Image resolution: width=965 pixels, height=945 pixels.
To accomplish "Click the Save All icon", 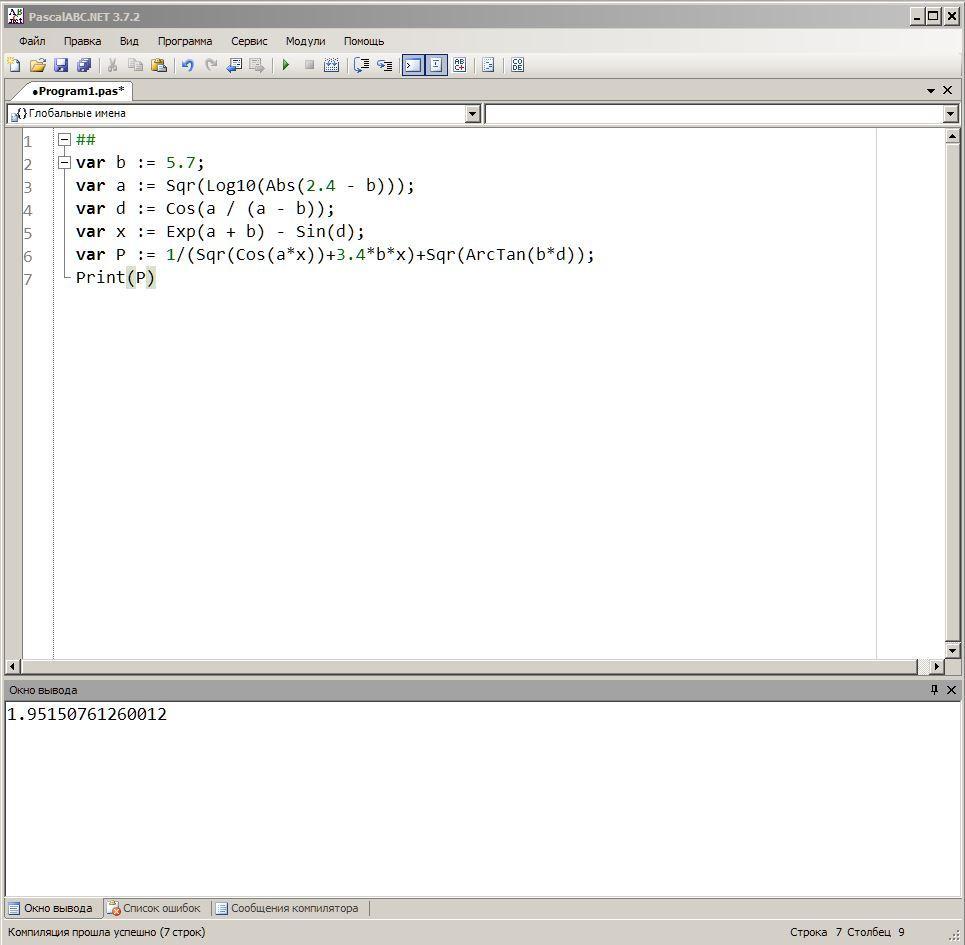I will pos(84,65).
